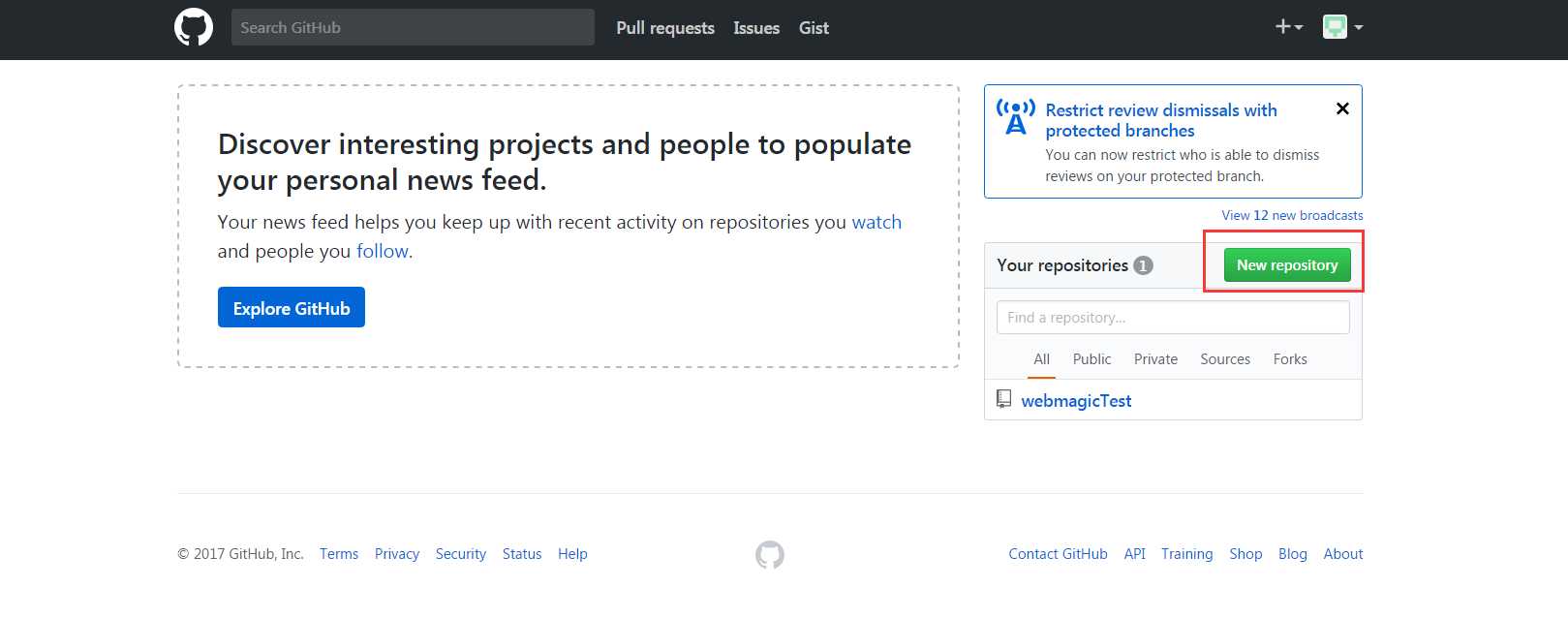Open Gist in the header

pyautogui.click(x=814, y=28)
